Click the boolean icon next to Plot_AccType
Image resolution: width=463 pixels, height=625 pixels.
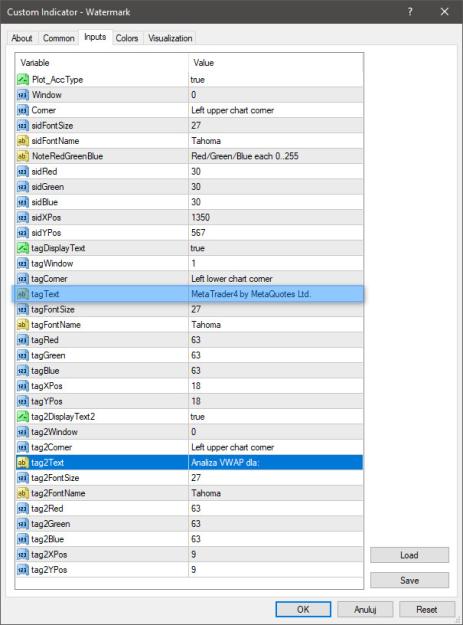(x=23, y=79)
